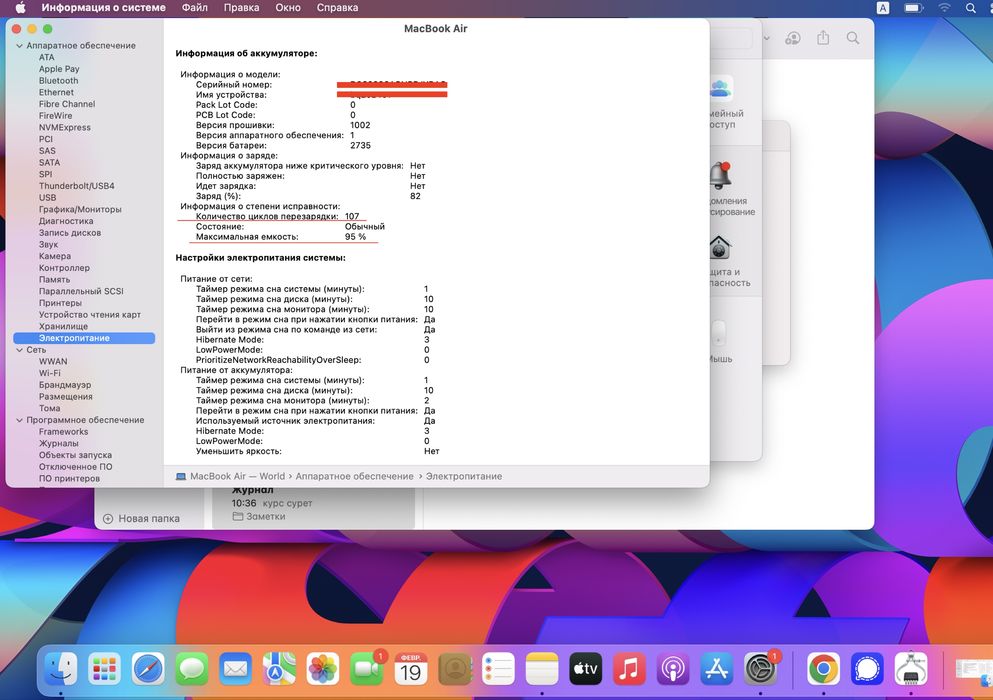Image resolution: width=993 pixels, height=700 pixels.
Task: Click MacBook Air — World in path bar
Action: point(231,476)
